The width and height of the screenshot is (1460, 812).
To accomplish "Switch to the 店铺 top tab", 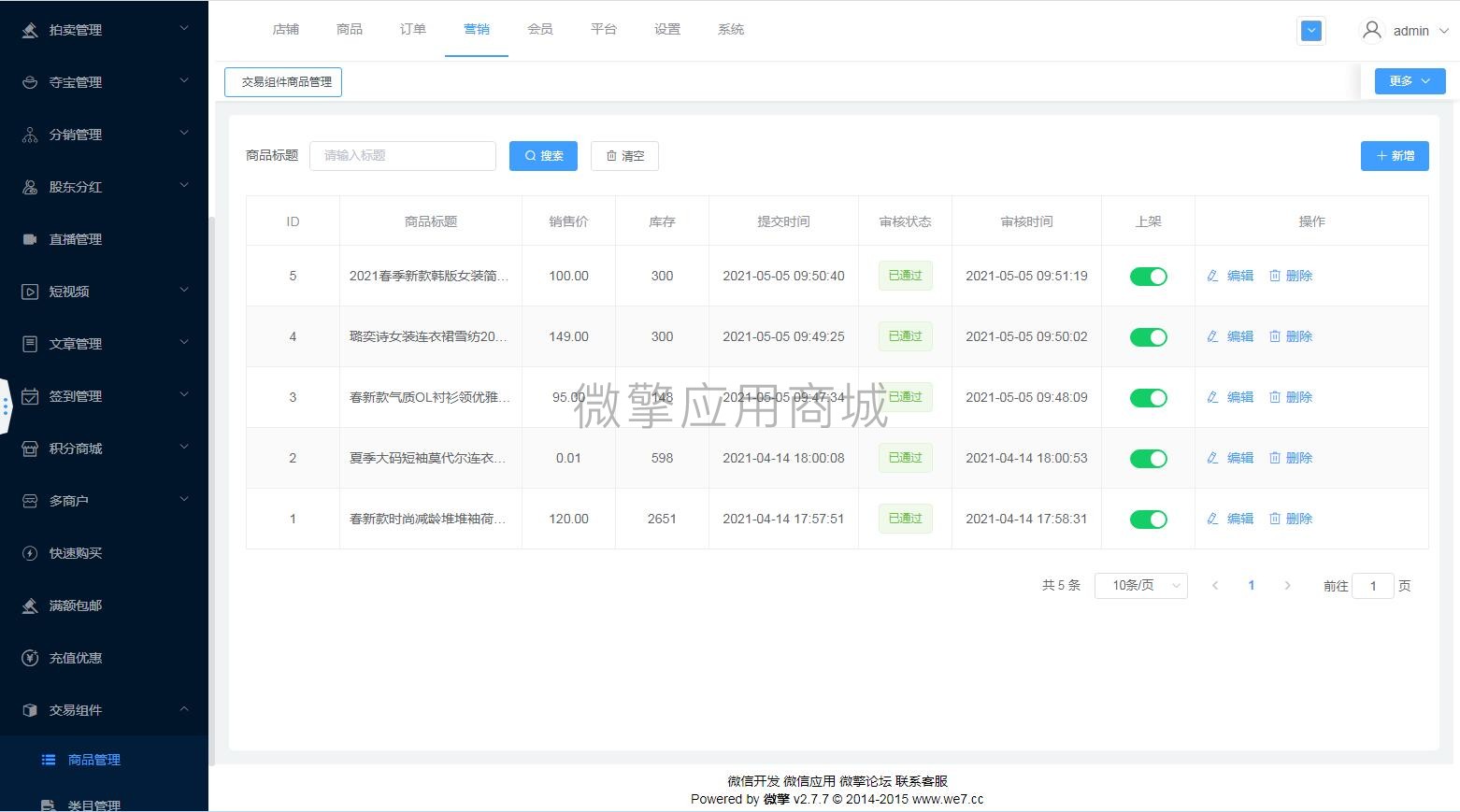I will (x=286, y=29).
